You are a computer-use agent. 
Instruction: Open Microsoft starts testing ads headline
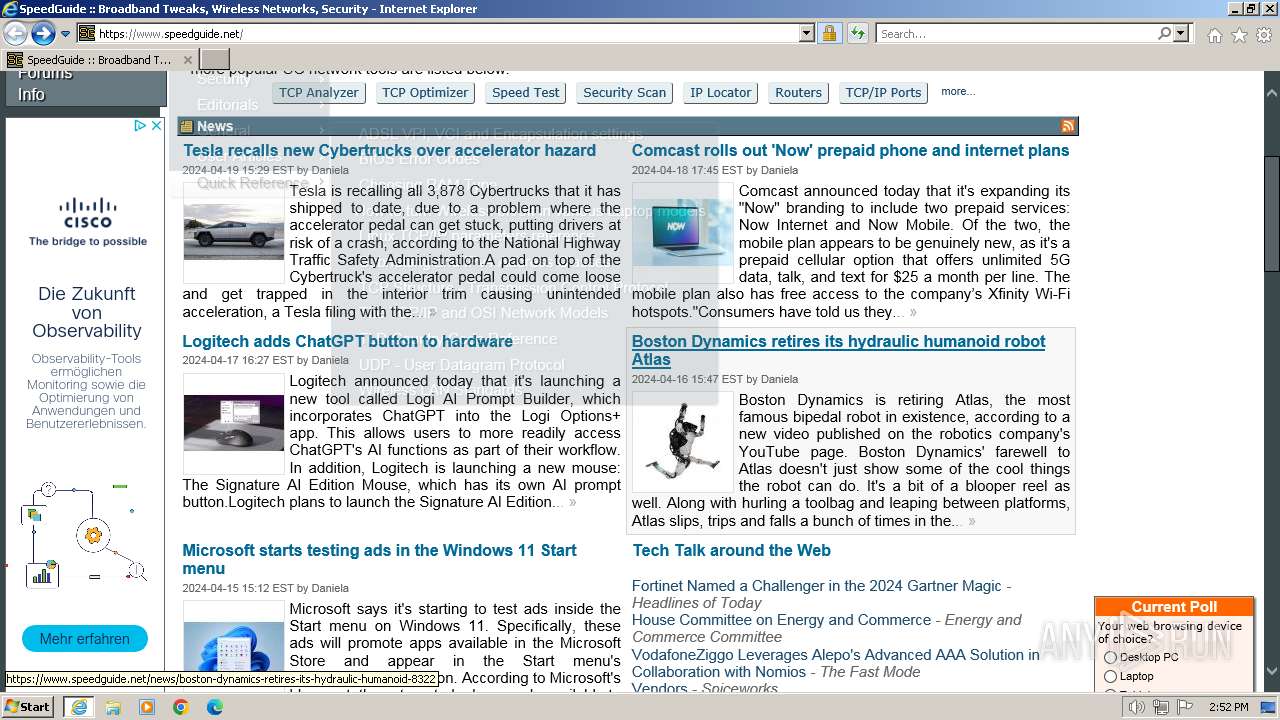[x=379, y=560]
